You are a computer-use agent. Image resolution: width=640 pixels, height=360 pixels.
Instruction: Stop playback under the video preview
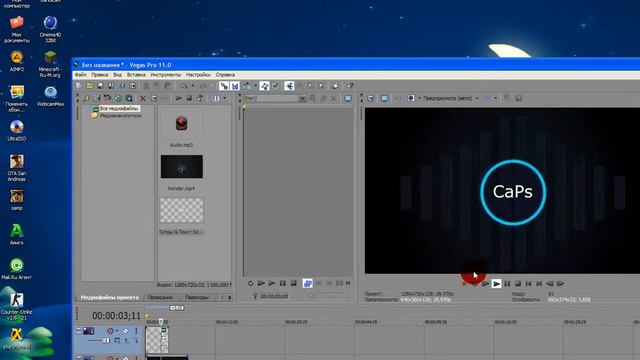point(518,283)
